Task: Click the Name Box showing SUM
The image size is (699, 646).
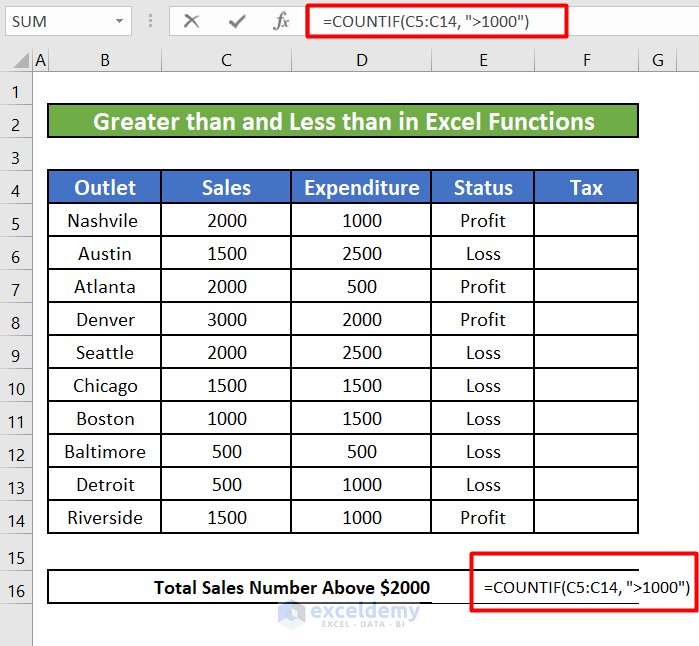Action: [x=68, y=21]
